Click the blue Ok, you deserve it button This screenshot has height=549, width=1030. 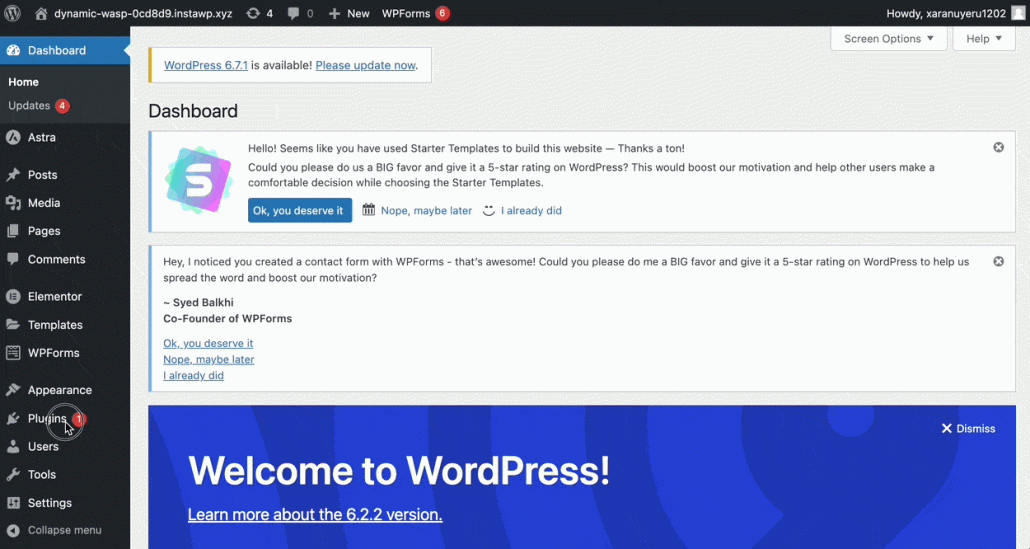click(300, 210)
